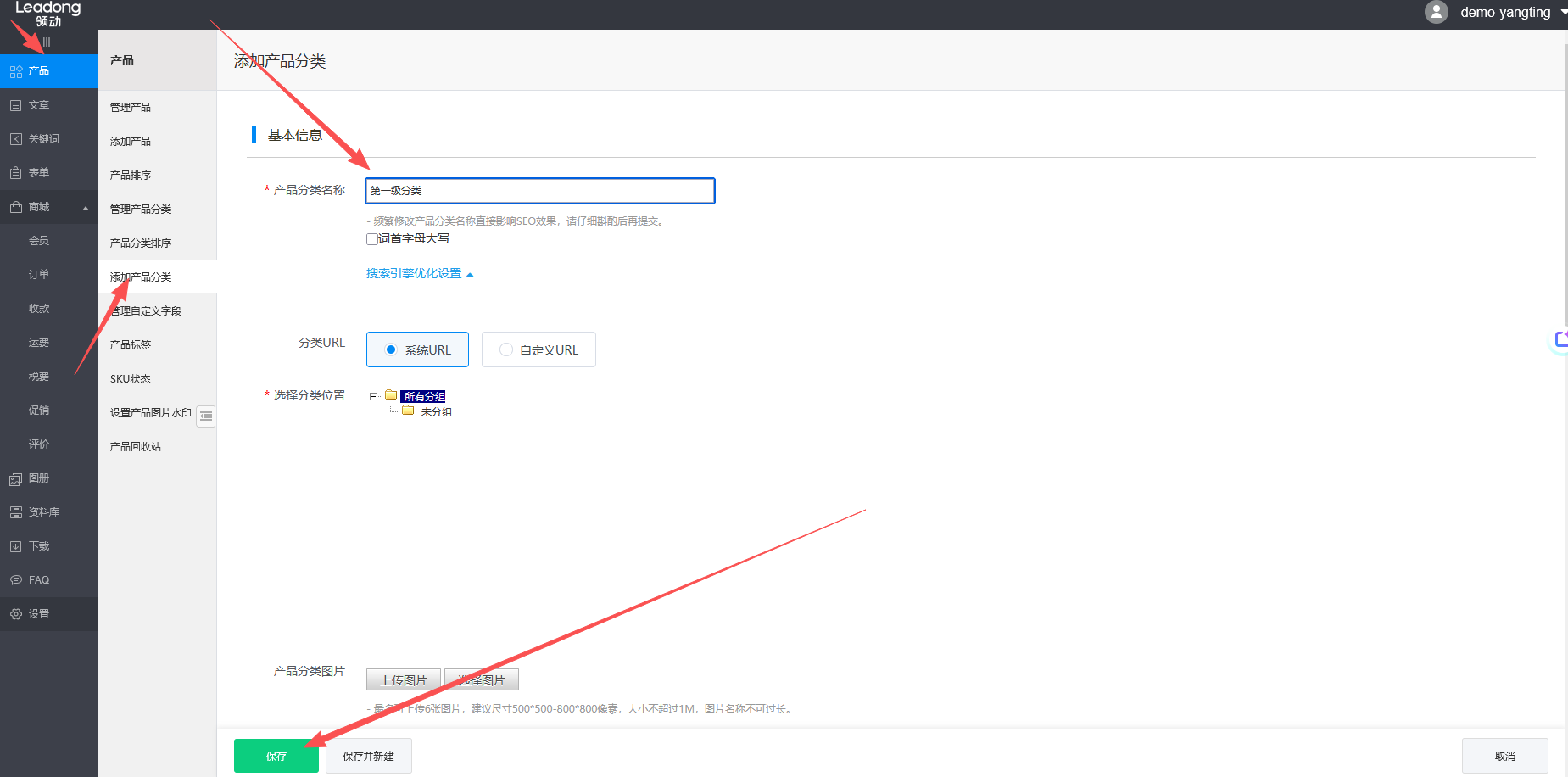Click the 产品分类名称 text field
This screenshot has width=1568, height=777.
click(540, 191)
